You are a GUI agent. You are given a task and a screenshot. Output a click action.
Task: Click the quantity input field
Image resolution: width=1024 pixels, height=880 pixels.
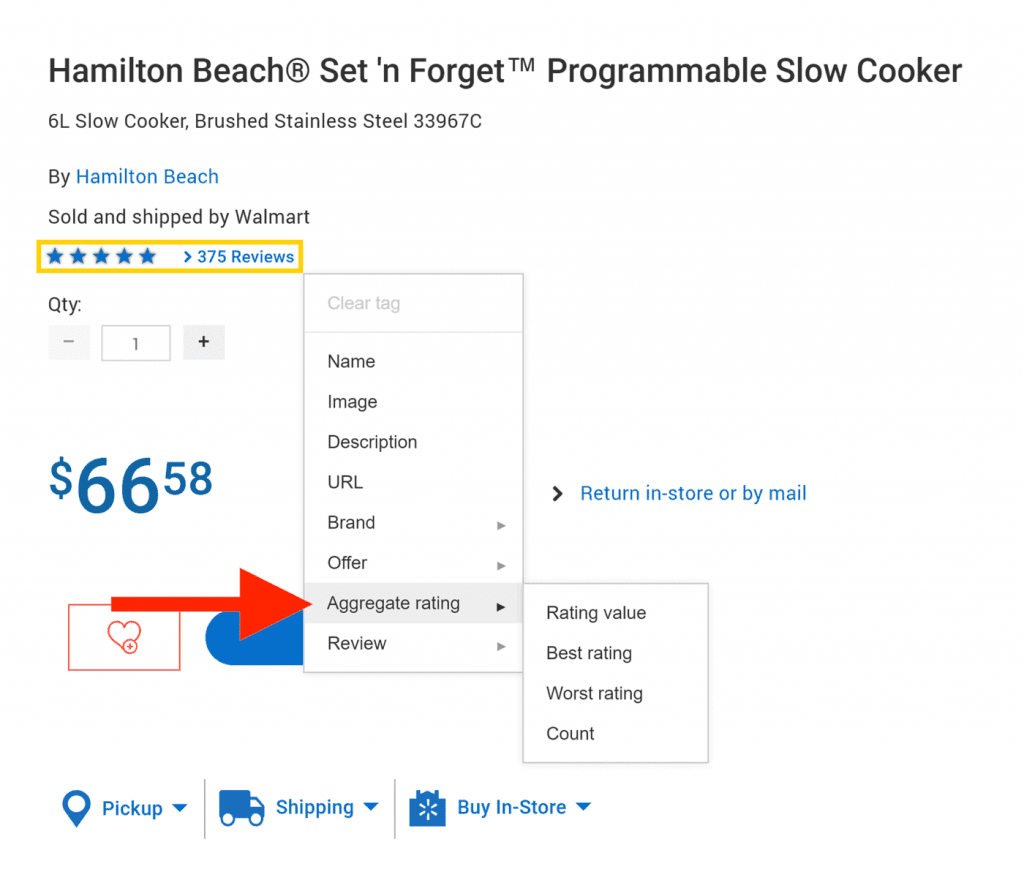136,343
